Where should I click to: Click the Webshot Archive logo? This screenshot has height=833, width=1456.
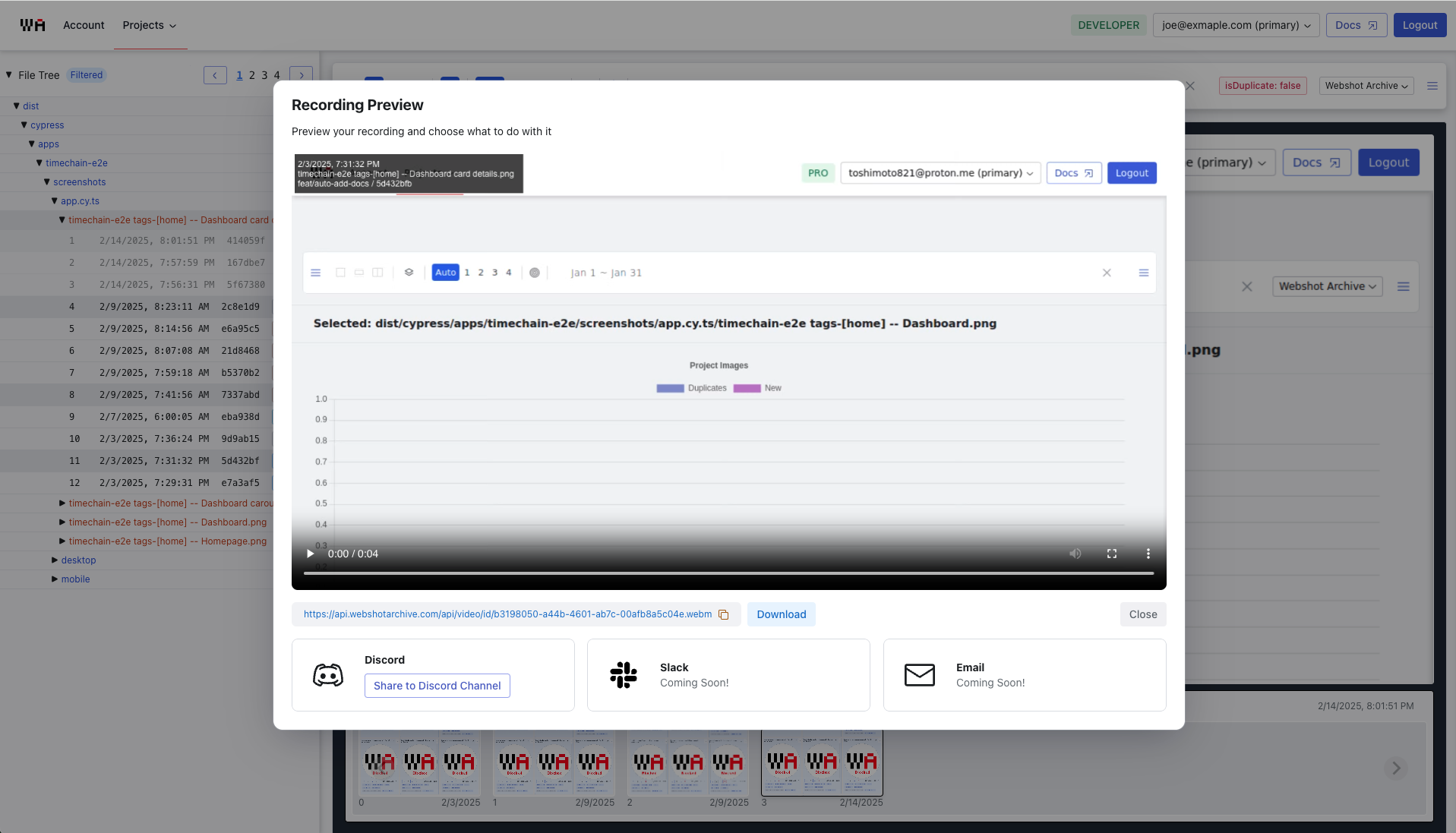[31, 24]
